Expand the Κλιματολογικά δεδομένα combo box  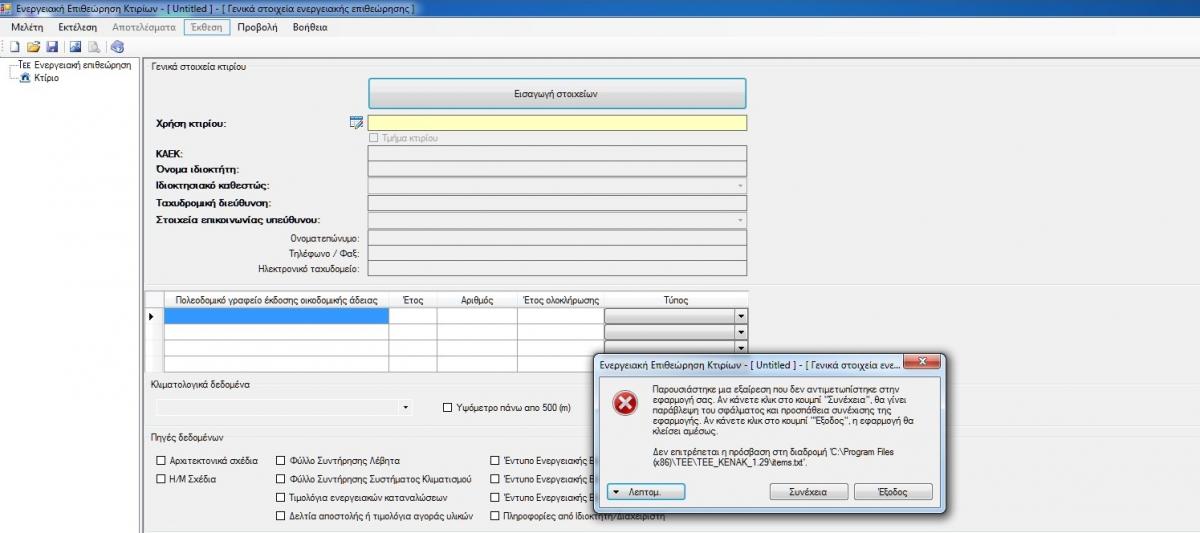click(405, 408)
